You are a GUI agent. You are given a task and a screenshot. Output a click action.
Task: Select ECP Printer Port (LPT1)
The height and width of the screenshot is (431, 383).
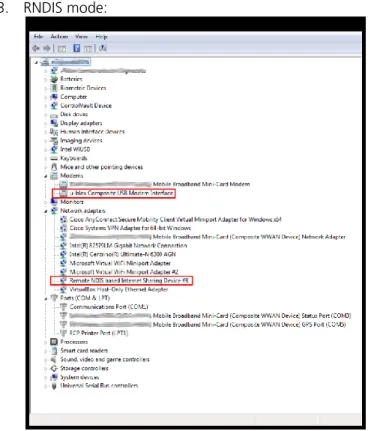tap(99, 333)
